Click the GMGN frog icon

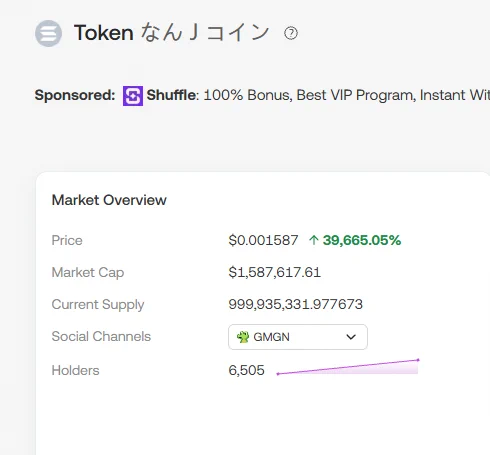pyautogui.click(x=243, y=337)
